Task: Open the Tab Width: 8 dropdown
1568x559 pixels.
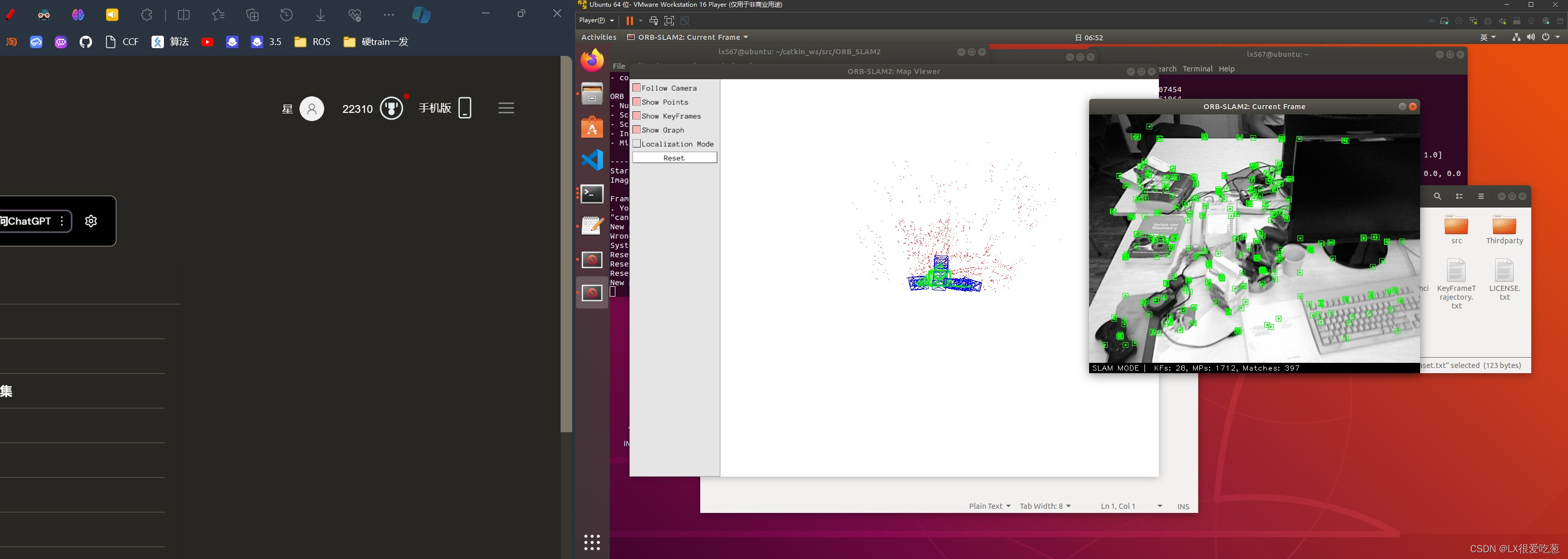Action: coord(1045,506)
